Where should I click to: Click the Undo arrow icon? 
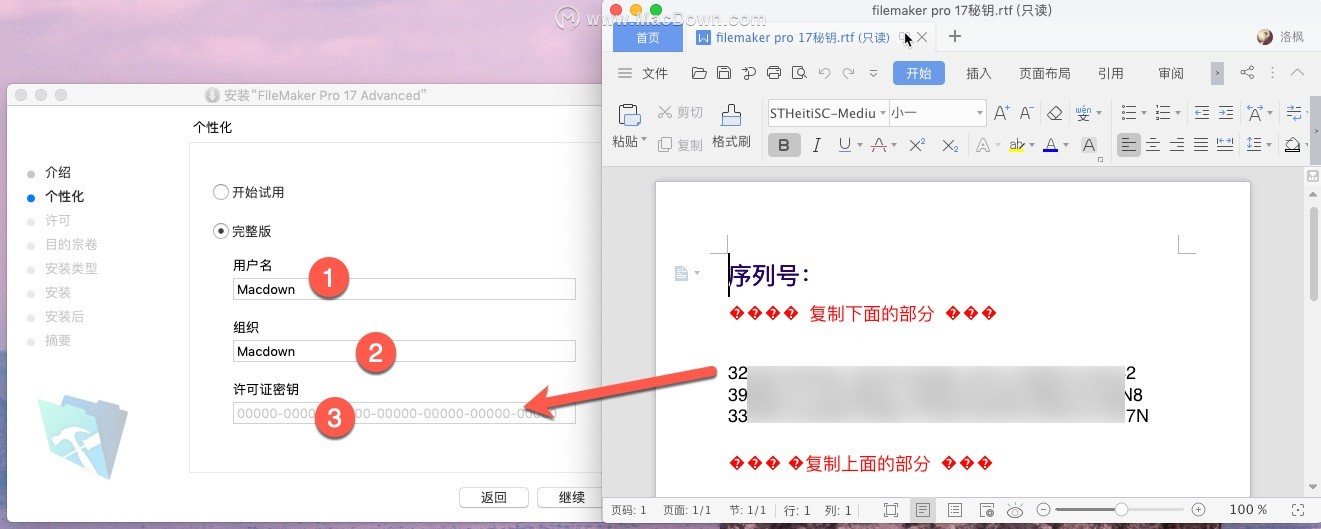(x=824, y=73)
